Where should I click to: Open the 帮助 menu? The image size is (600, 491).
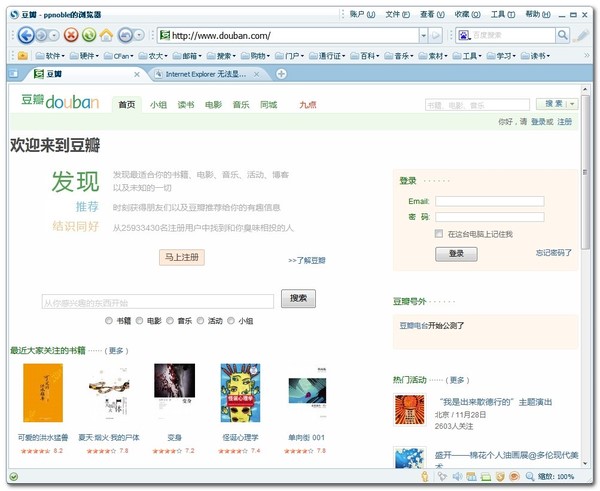click(538, 15)
